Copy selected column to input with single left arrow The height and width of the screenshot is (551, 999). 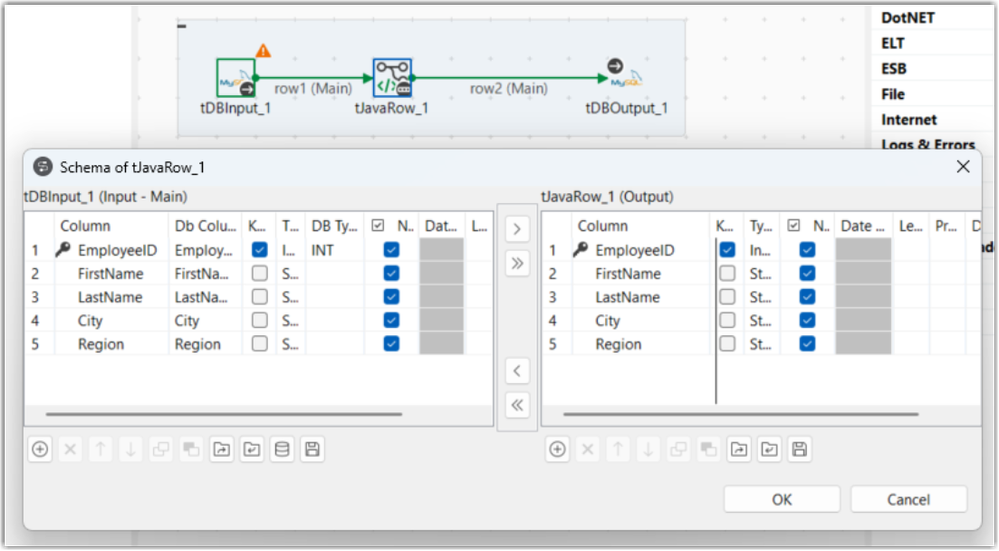pyautogui.click(x=517, y=371)
